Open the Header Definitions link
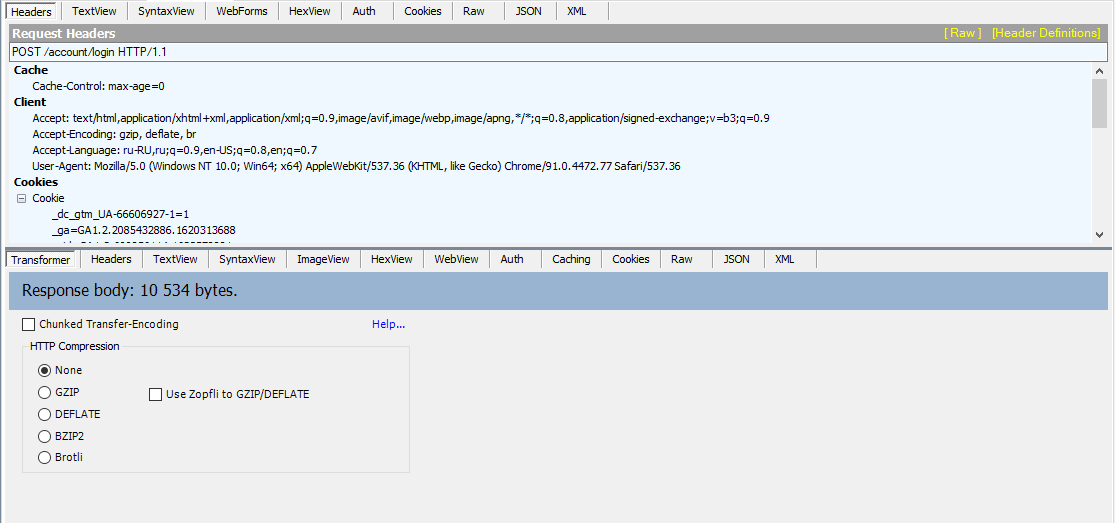The width and height of the screenshot is (1115, 523). (x=1045, y=33)
